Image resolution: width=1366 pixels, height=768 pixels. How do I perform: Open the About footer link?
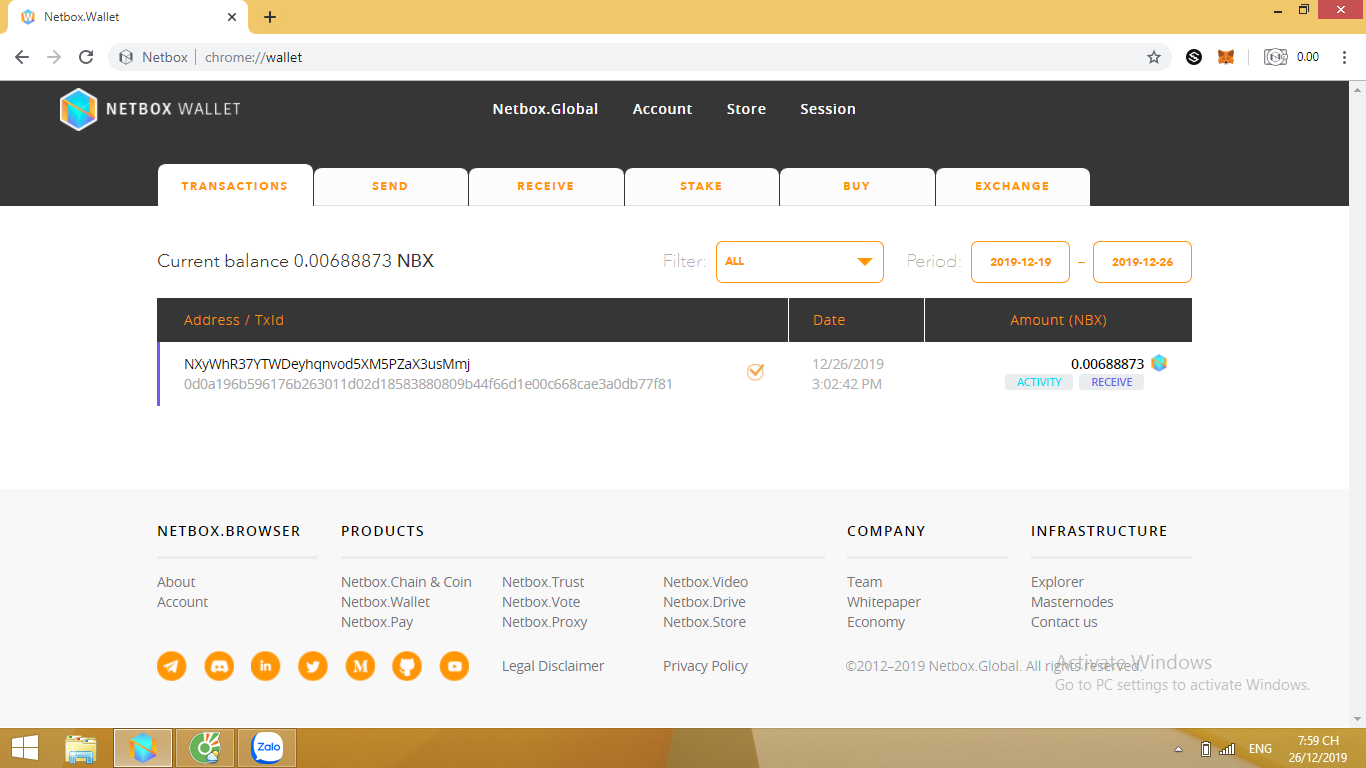176,582
